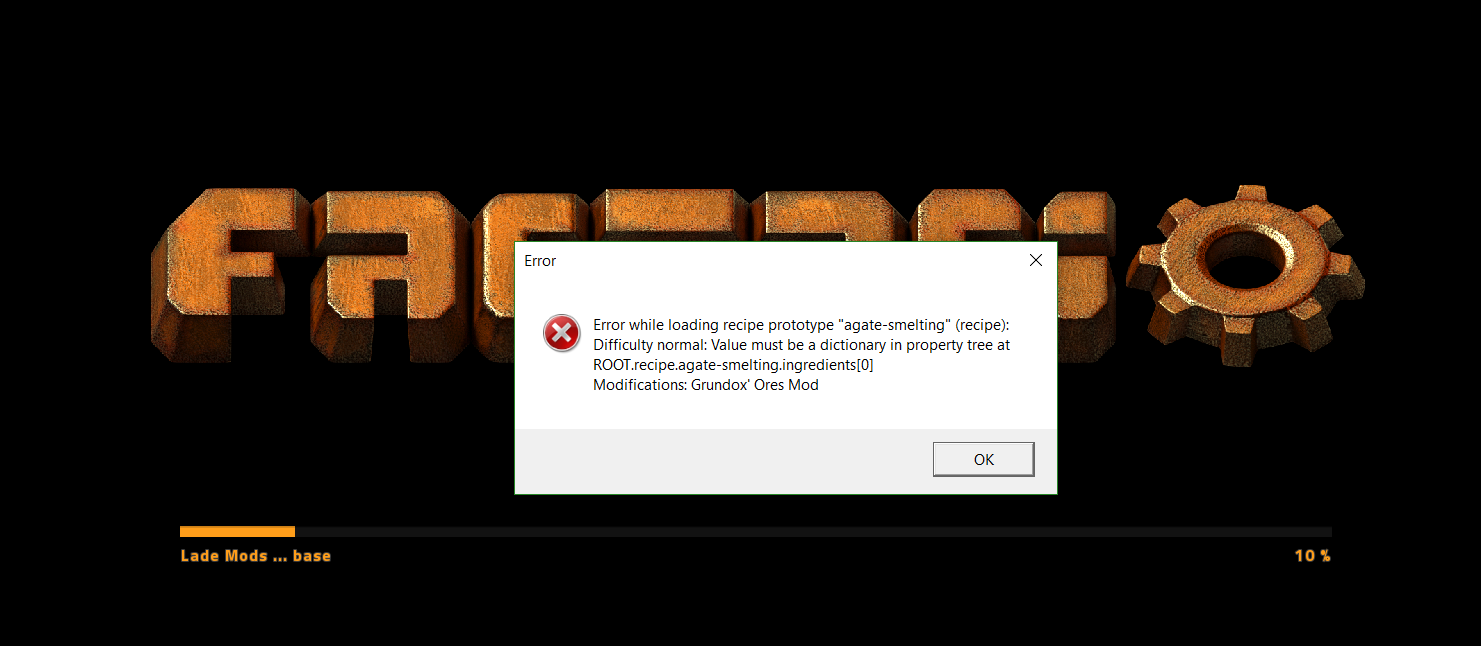Image resolution: width=1481 pixels, height=646 pixels.
Task: Click the first letter A of logo
Action: coord(388,275)
